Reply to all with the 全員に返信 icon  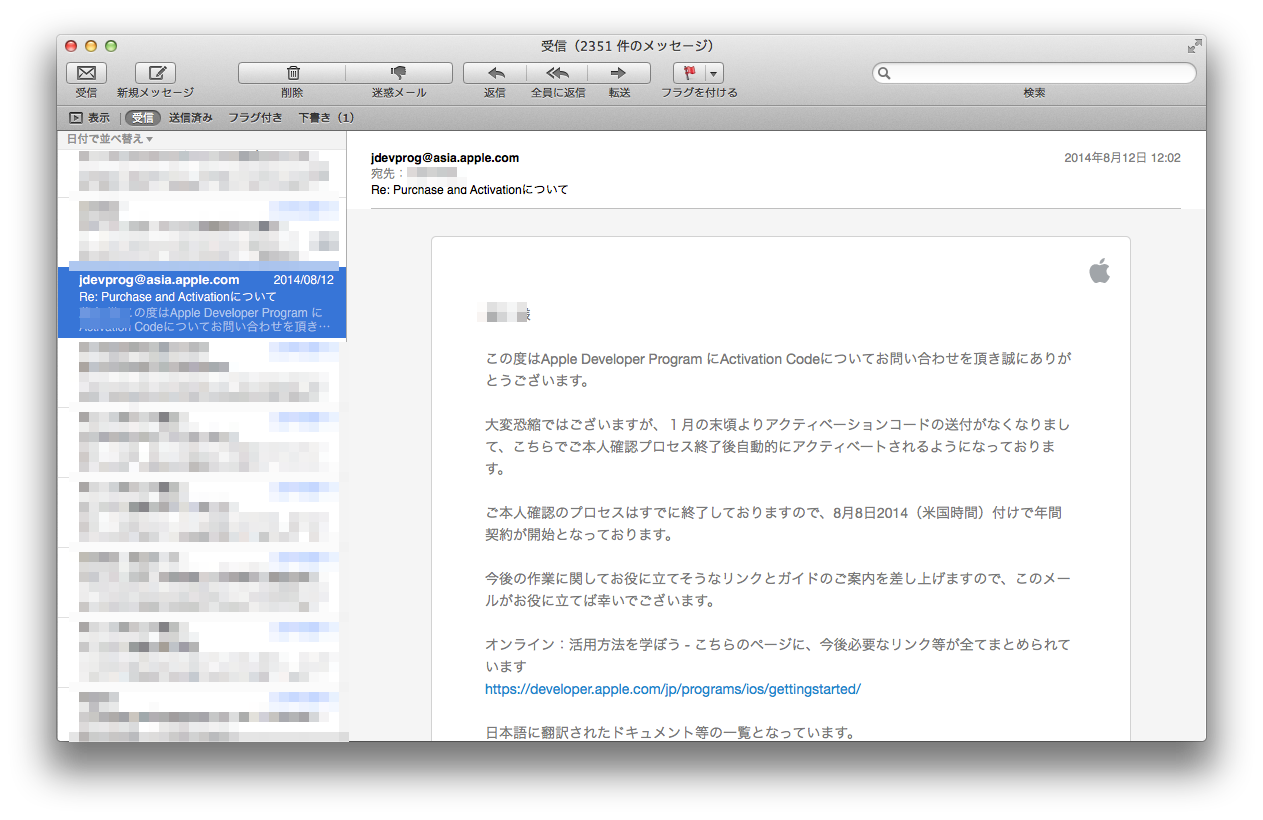557,73
